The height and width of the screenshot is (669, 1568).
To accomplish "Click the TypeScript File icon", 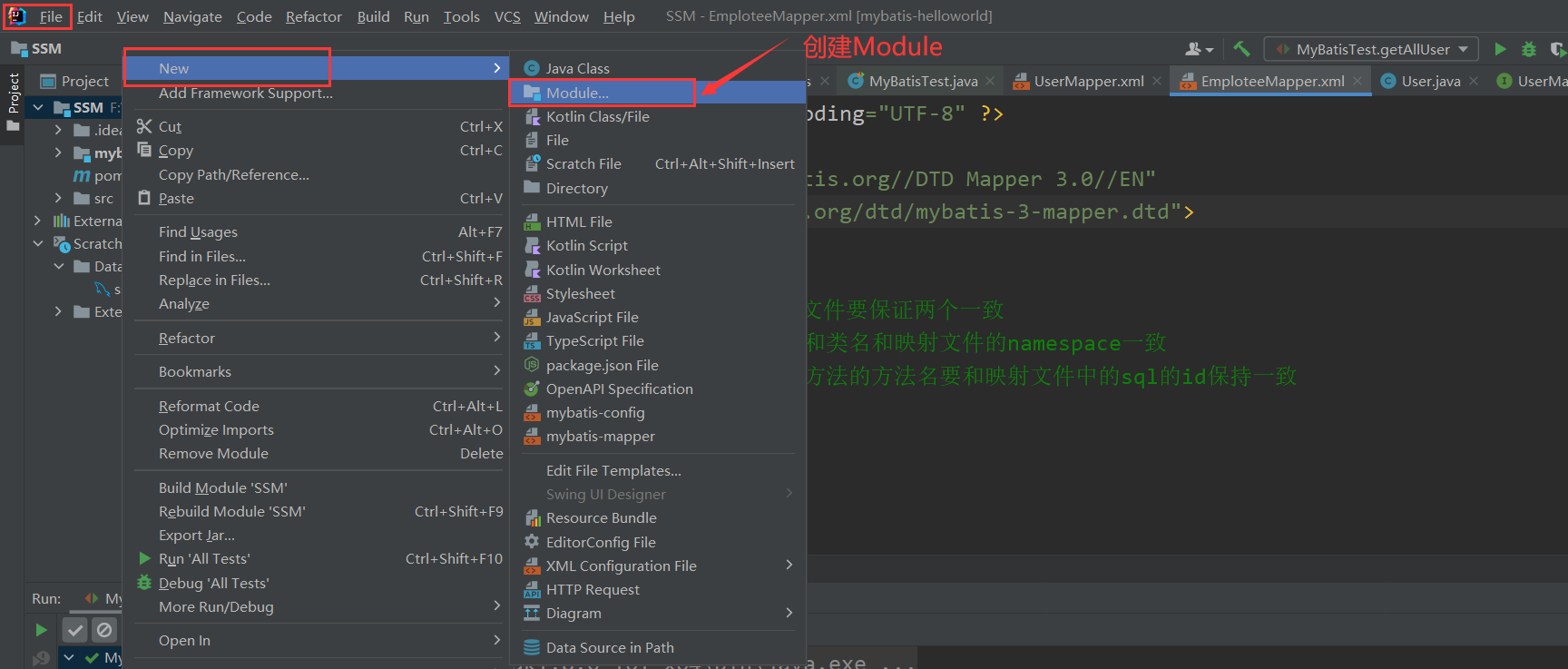I will pyautogui.click(x=533, y=340).
